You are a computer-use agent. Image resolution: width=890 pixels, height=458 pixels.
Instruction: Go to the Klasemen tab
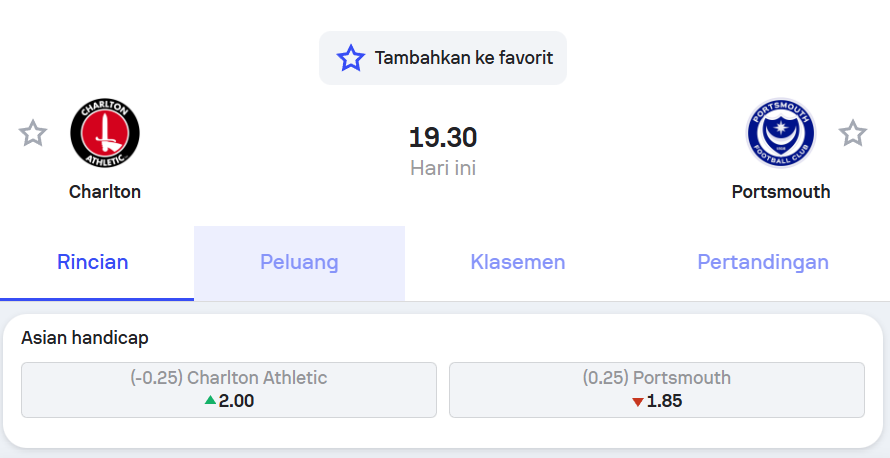pyautogui.click(x=518, y=263)
